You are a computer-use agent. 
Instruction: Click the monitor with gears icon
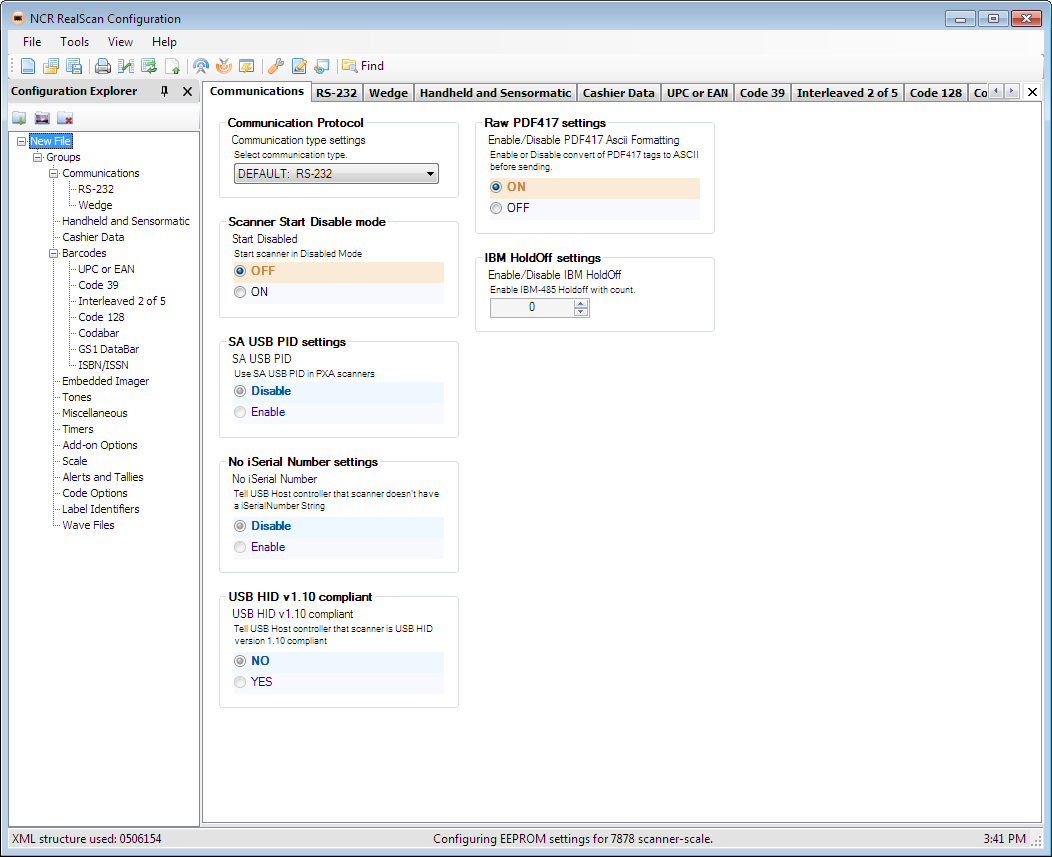click(322, 66)
